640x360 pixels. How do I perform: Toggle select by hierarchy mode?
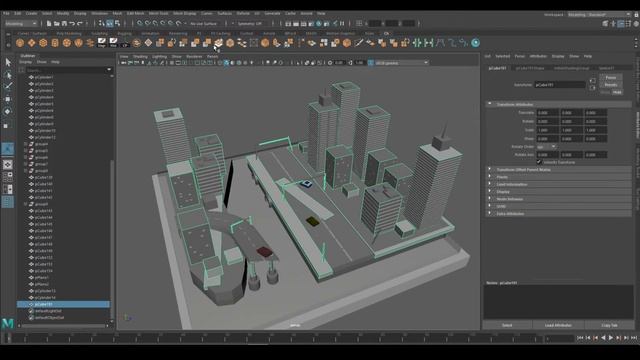(102, 24)
